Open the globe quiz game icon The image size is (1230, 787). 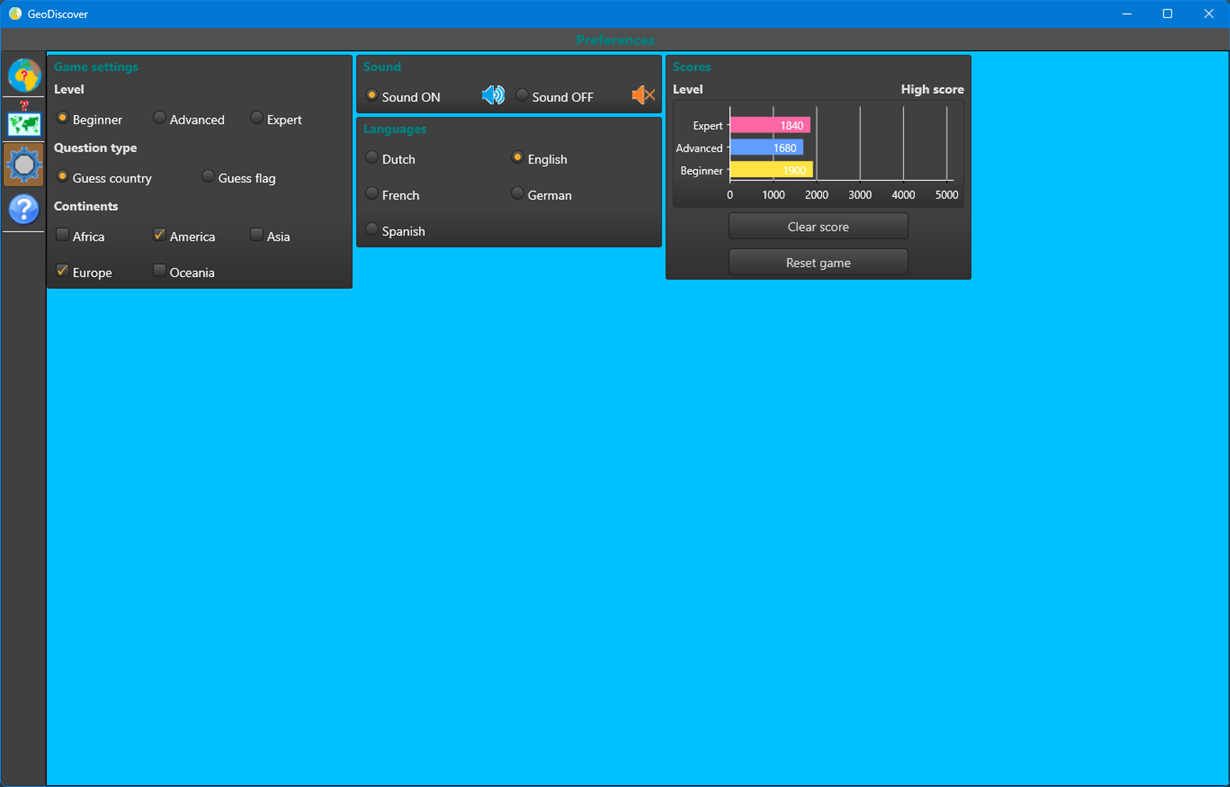[x=23, y=76]
